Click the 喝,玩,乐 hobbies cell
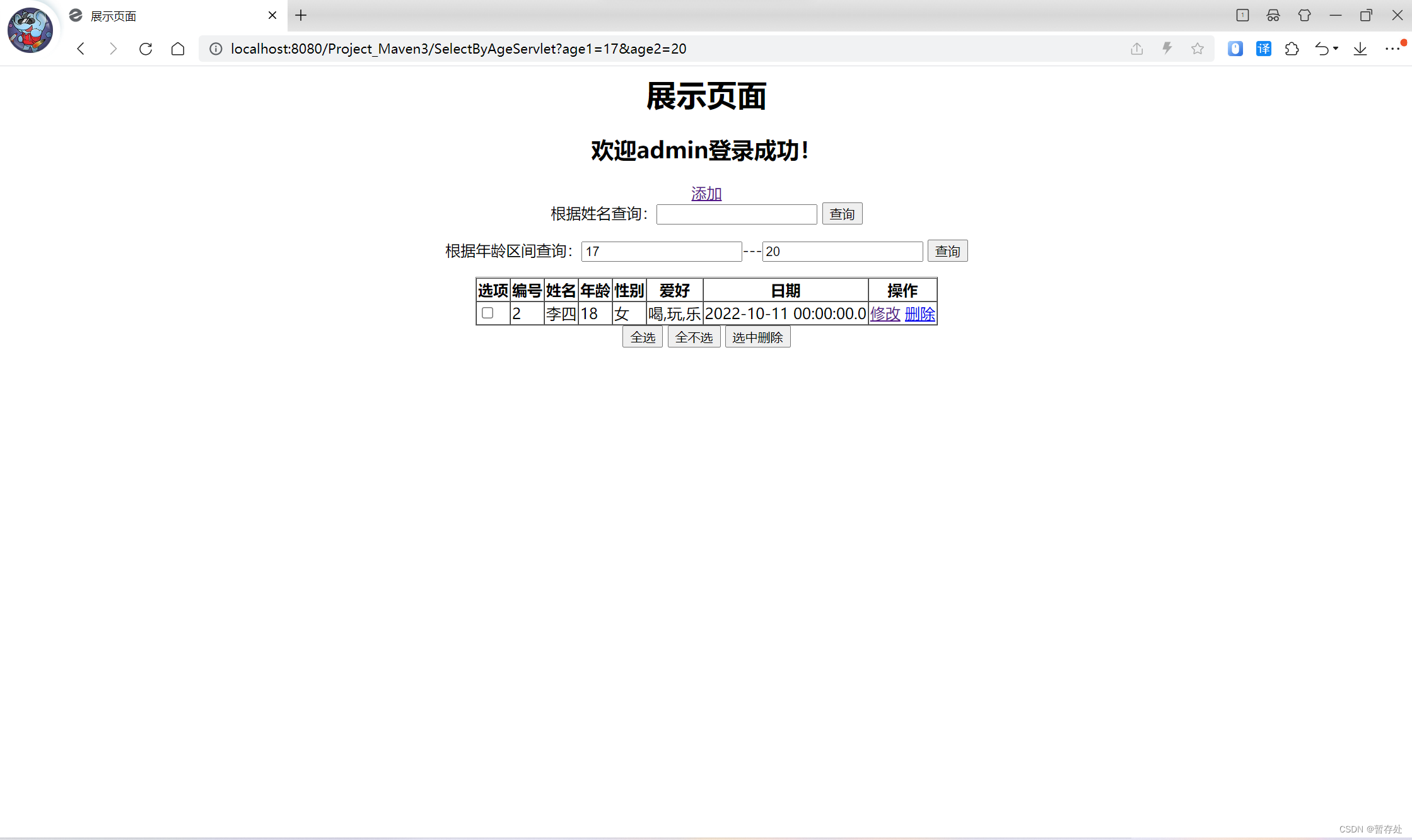This screenshot has height=840, width=1412. pos(675,313)
